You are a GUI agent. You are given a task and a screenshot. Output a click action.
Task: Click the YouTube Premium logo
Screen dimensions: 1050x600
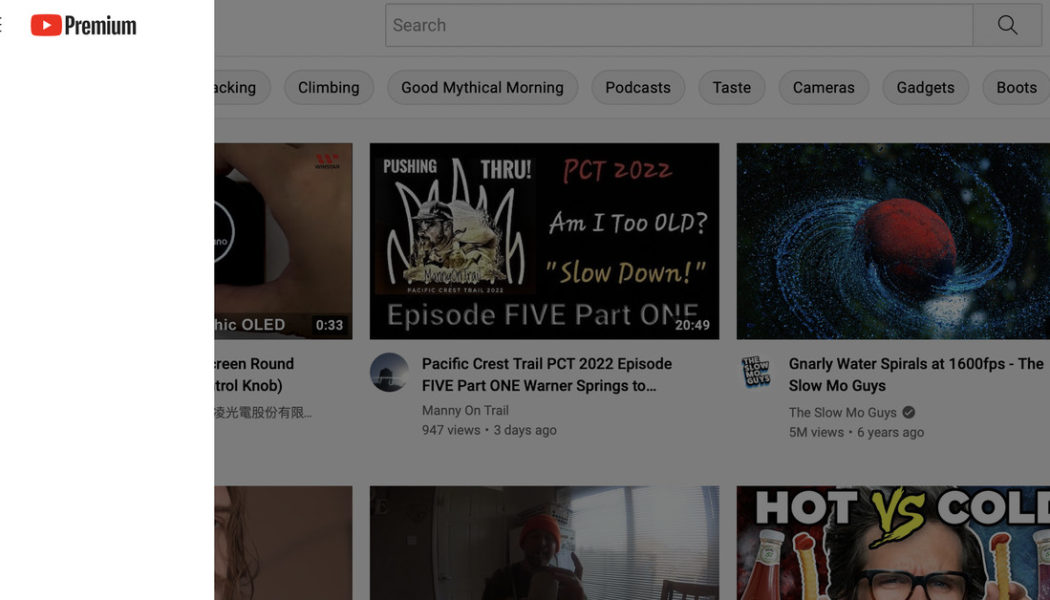83,25
